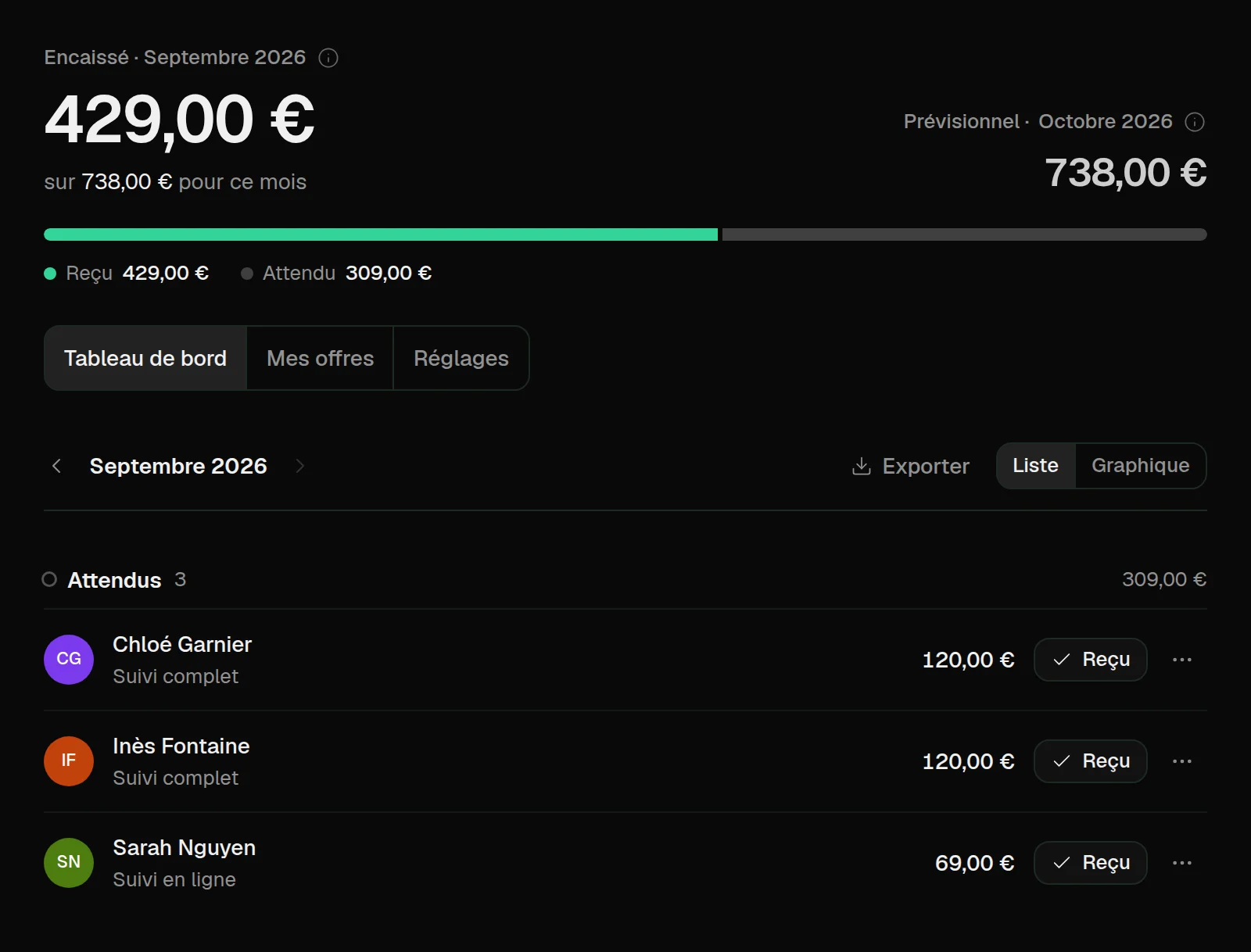The image size is (1251, 952).
Task: Click the green received portion of progress bar
Action: pyautogui.click(x=381, y=234)
